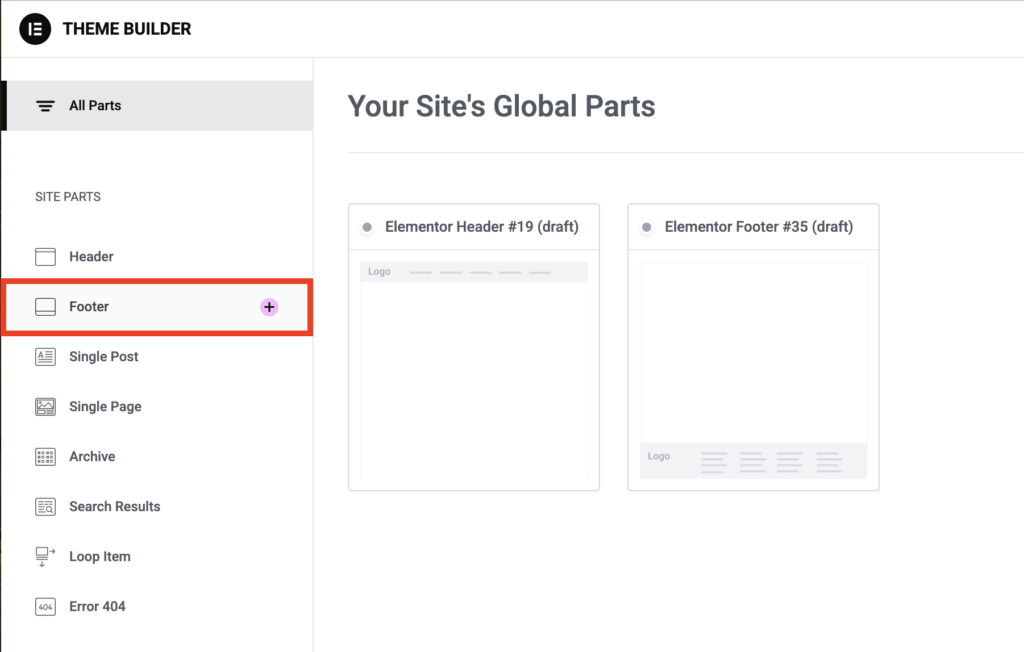Click the Search Results icon

coord(45,506)
